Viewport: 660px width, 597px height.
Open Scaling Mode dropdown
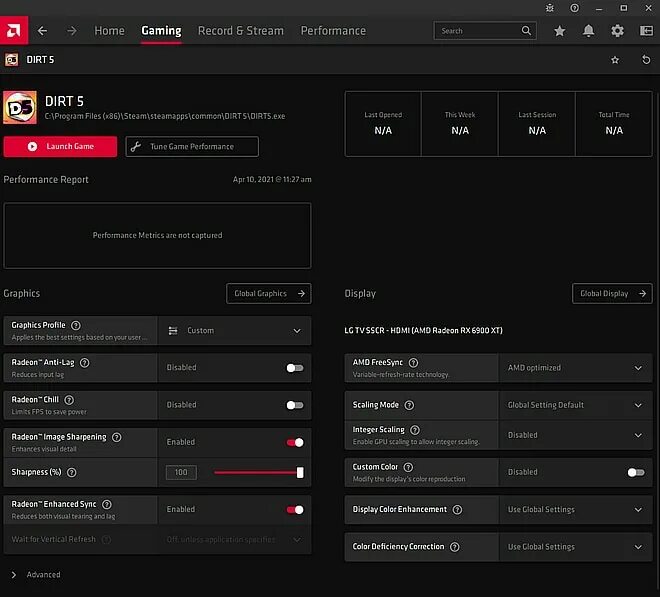pos(575,405)
